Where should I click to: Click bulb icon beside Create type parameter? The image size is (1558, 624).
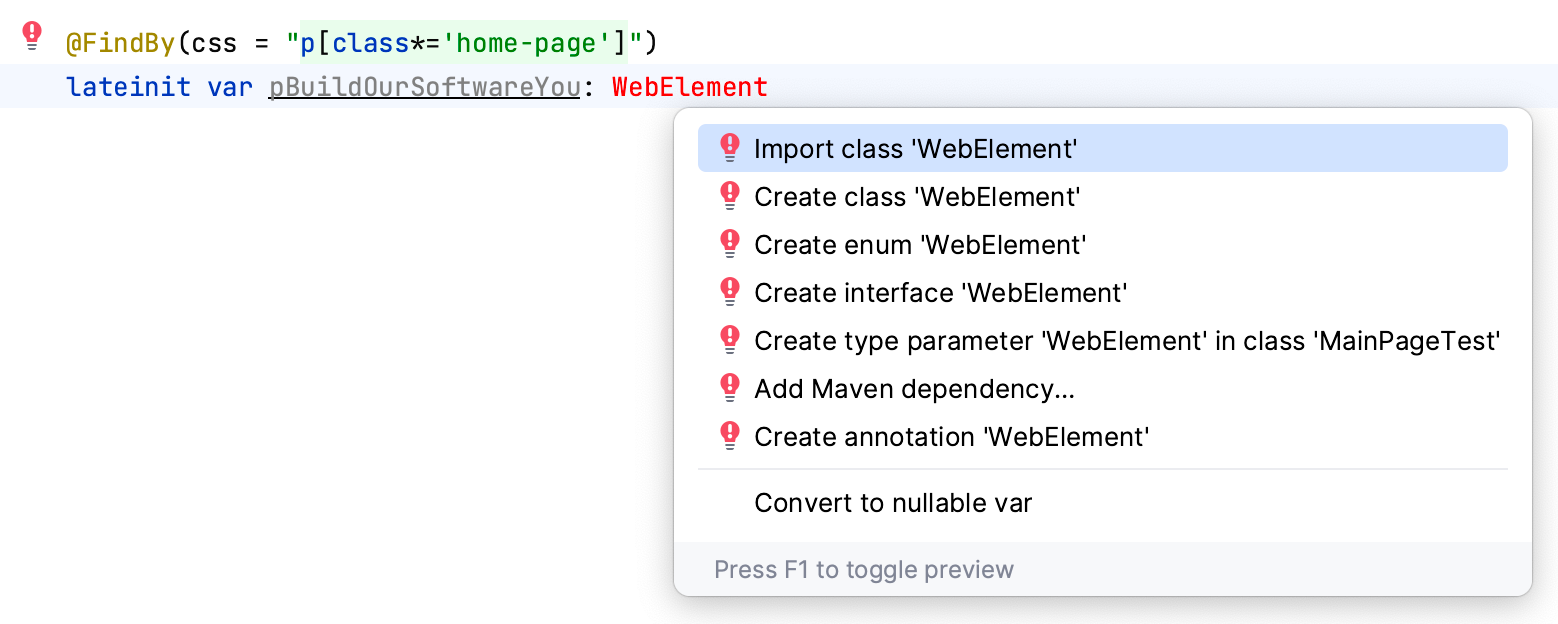pyautogui.click(x=730, y=340)
